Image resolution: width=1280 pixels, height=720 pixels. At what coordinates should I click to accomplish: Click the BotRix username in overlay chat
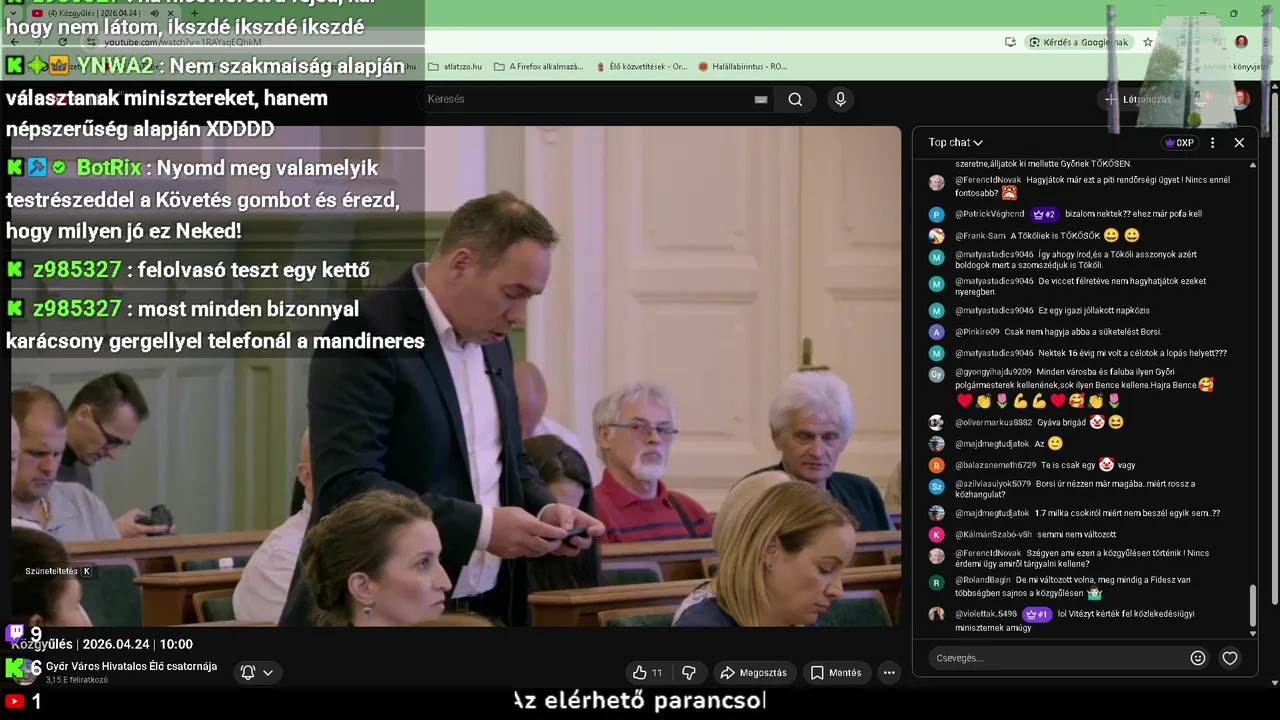[x=109, y=168]
